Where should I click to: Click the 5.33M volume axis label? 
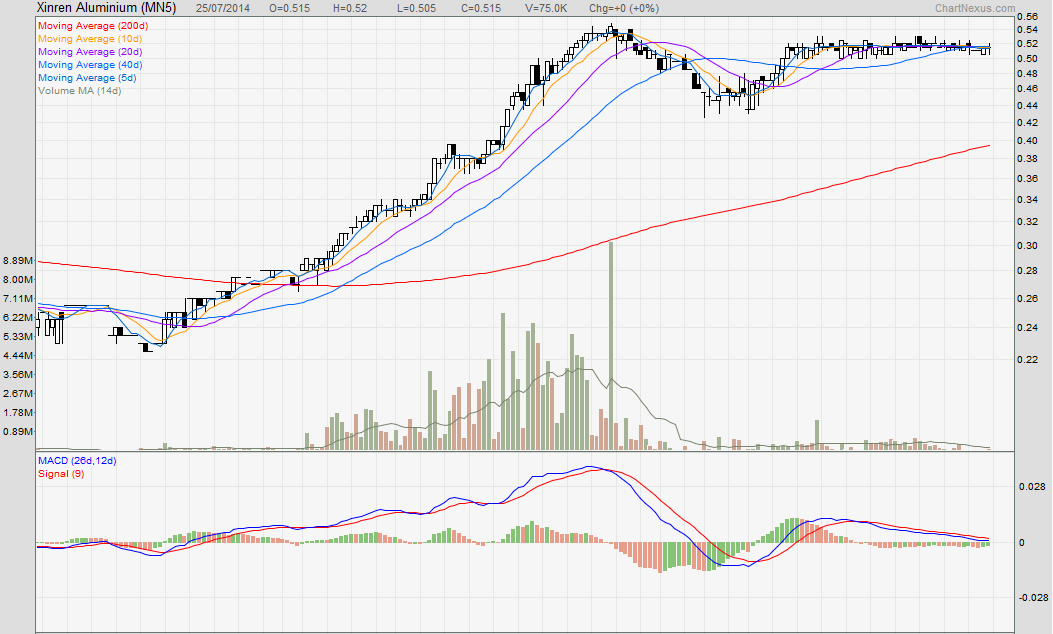coord(18,336)
